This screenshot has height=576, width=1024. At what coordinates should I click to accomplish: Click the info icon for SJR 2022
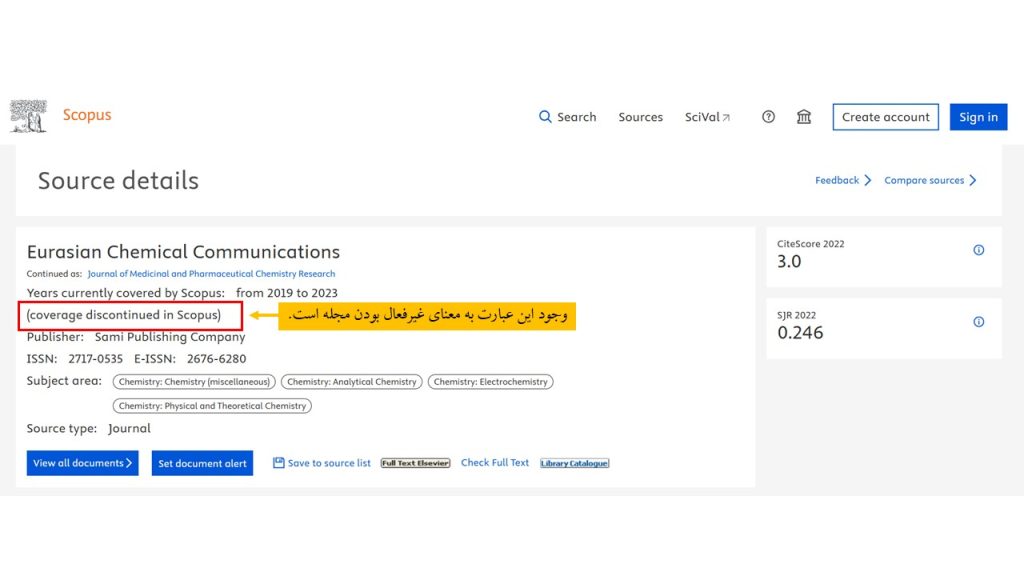[x=978, y=322]
